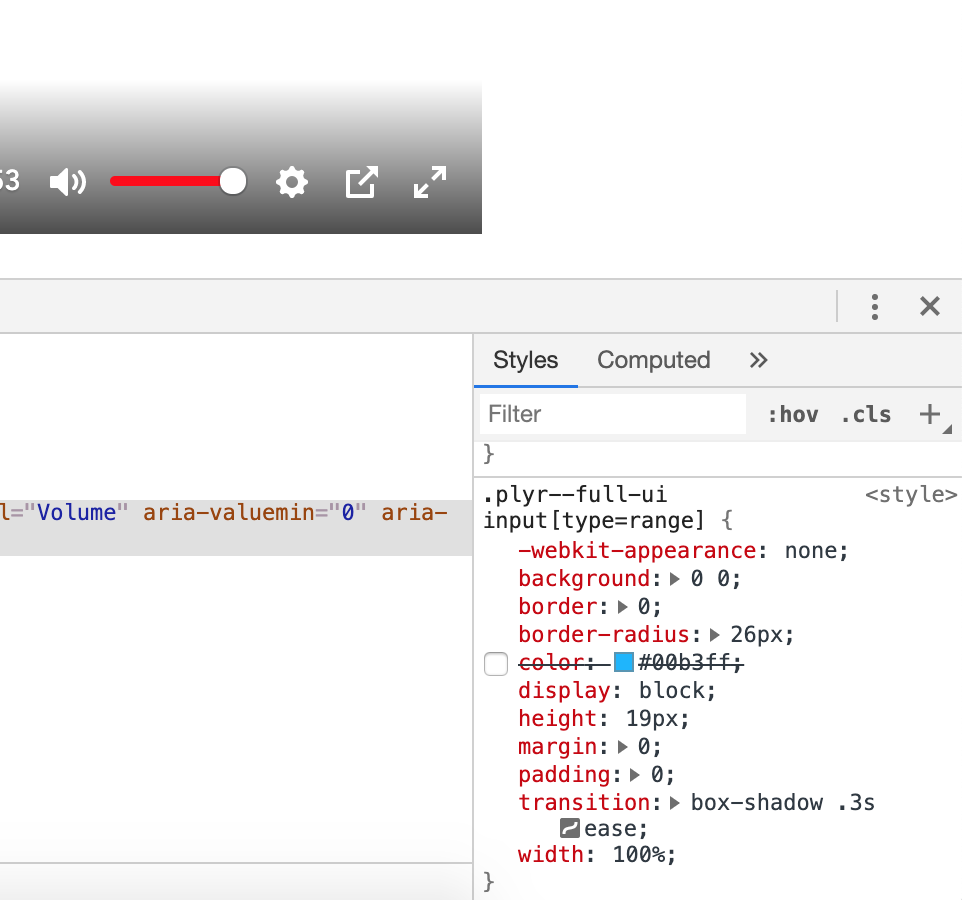Screen dimensions: 962x900
Task: Click the aria-label Volume attribute
Action: pos(78,512)
